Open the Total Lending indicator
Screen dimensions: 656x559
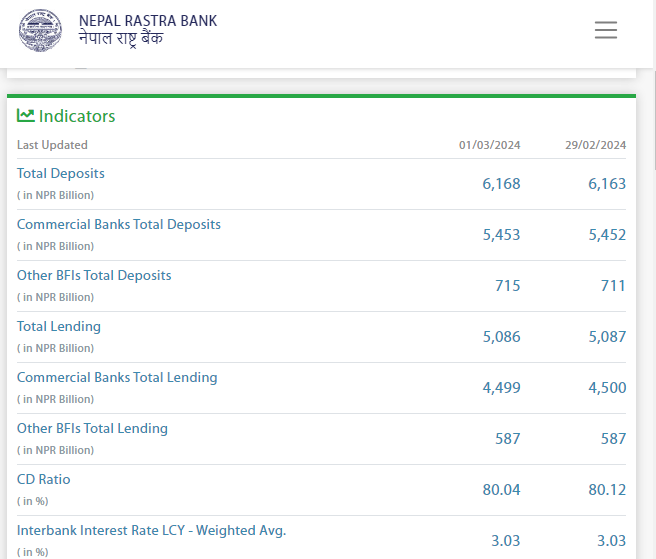pyautogui.click(x=59, y=327)
